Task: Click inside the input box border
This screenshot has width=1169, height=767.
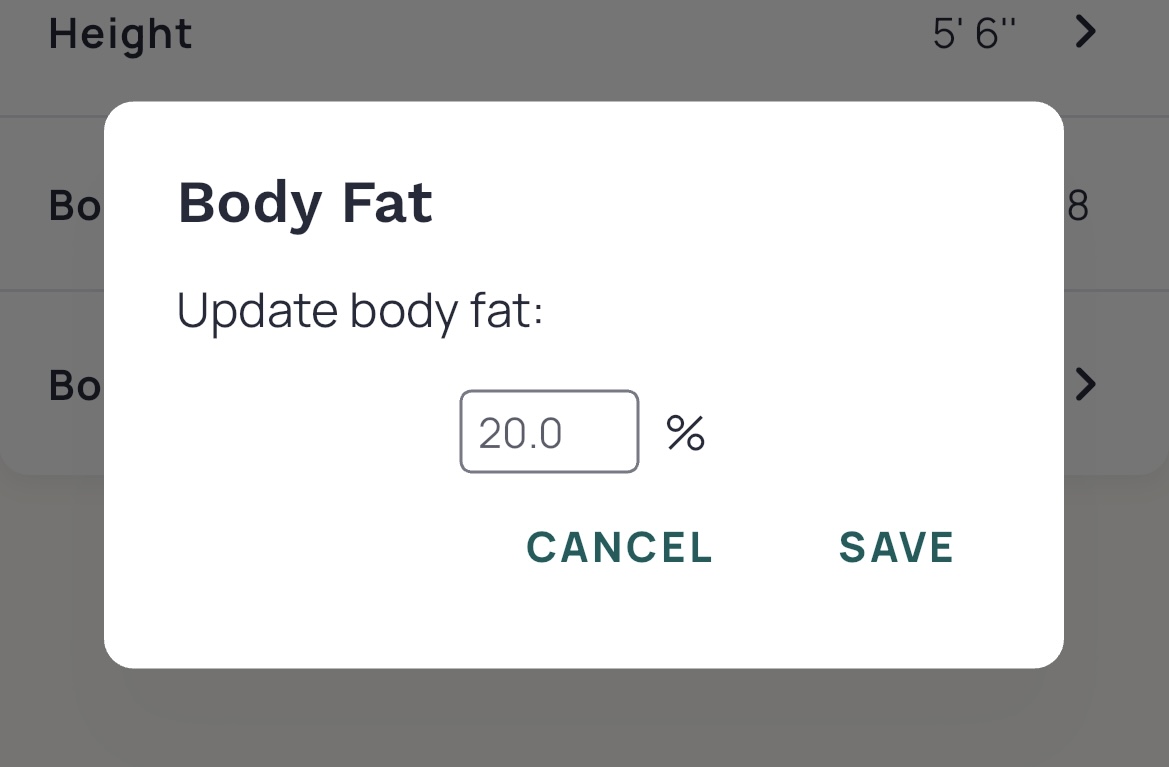Action: pyautogui.click(x=548, y=431)
